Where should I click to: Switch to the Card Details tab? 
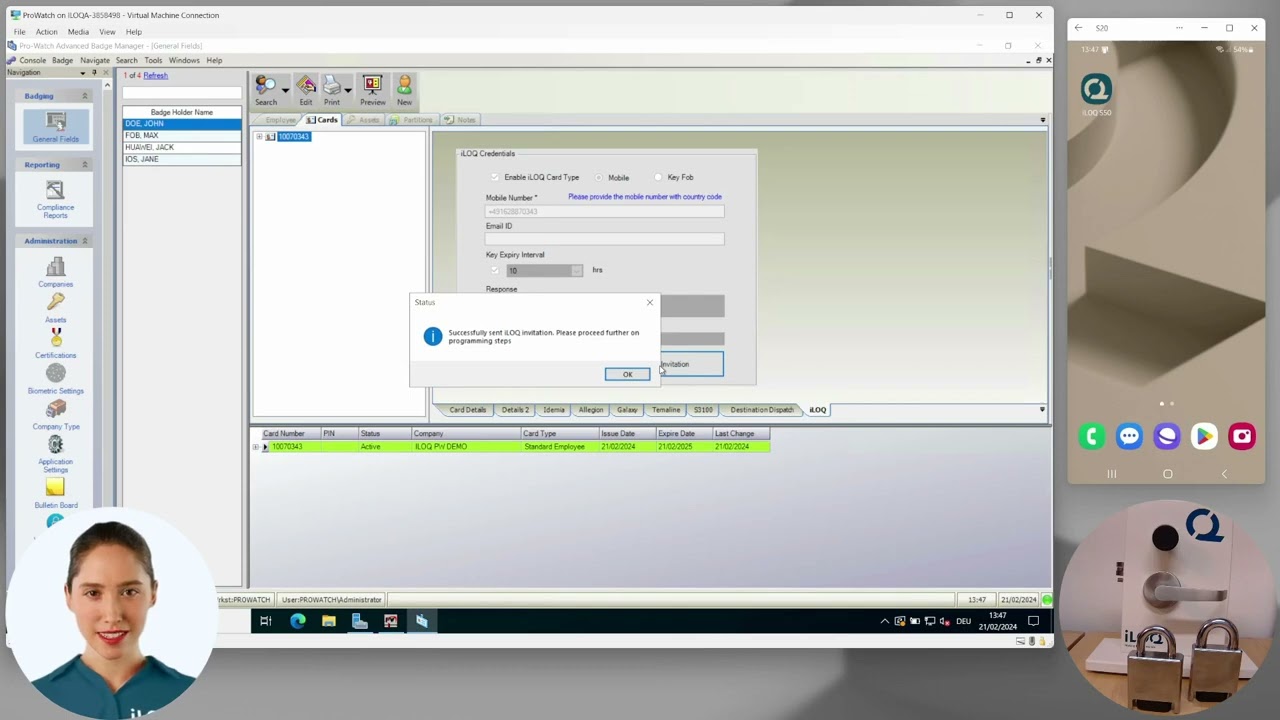467,410
